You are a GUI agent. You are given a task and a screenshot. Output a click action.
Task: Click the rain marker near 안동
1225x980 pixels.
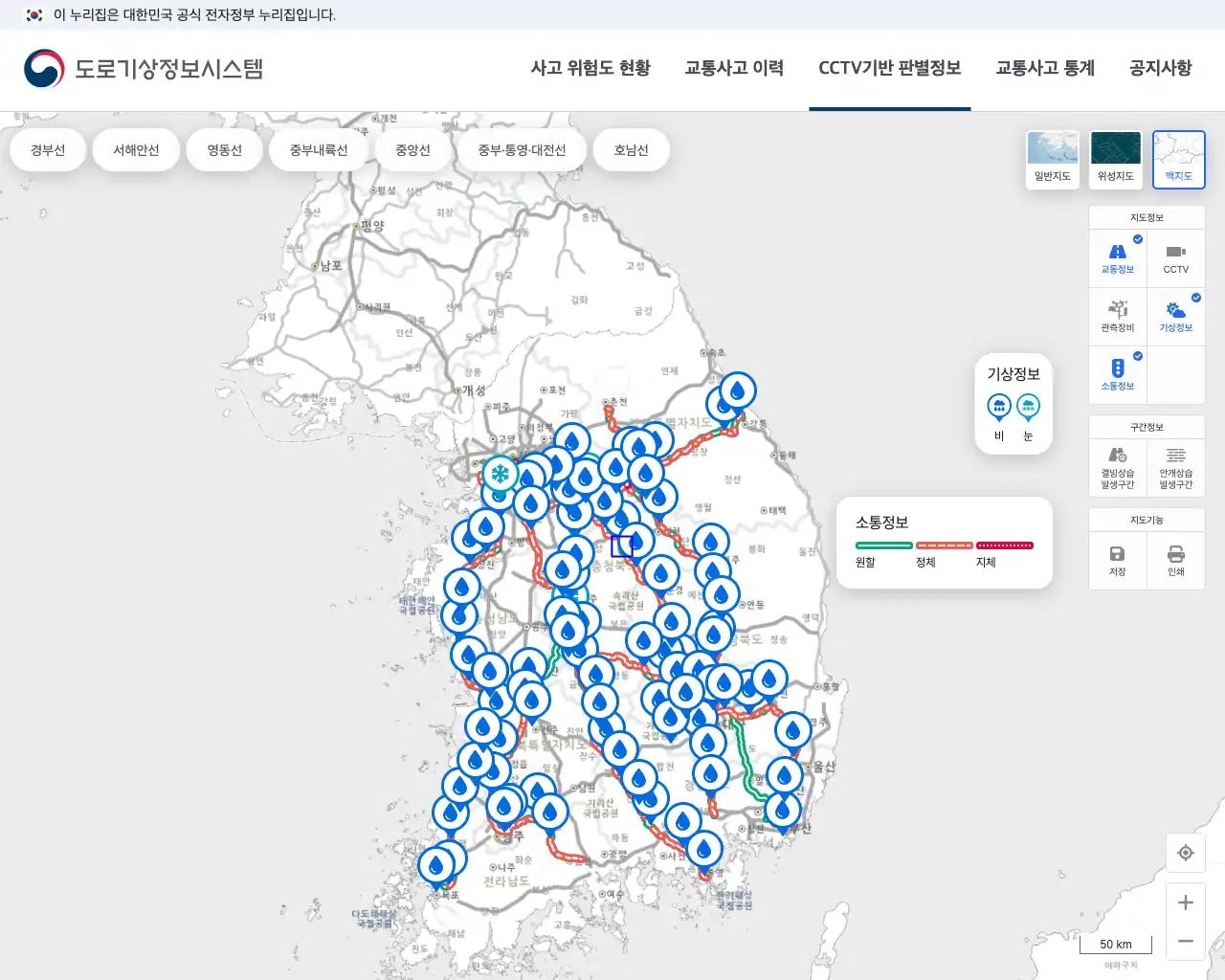[721, 594]
